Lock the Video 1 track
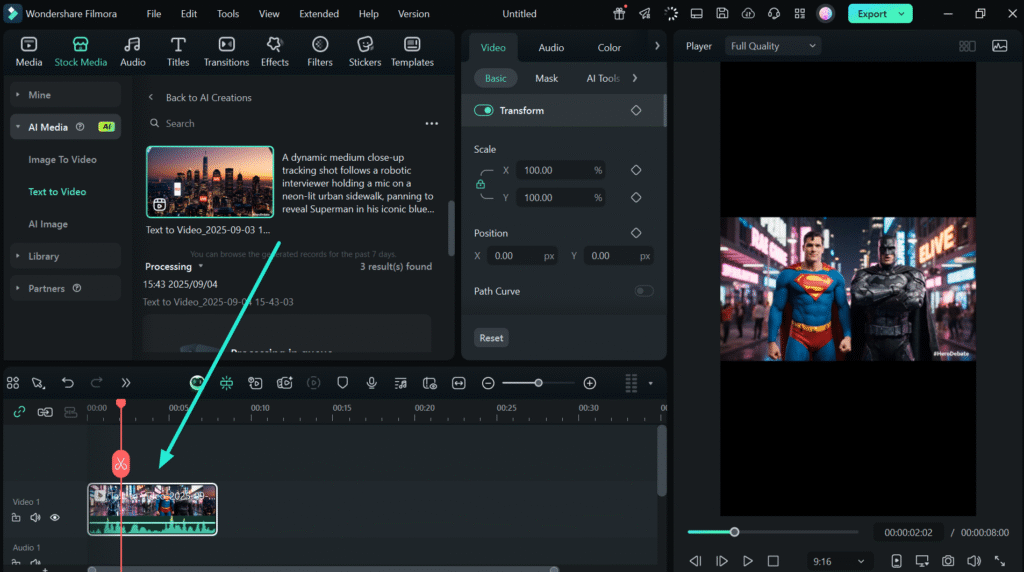This screenshot has width=1024, height=572. click(16, 517)
